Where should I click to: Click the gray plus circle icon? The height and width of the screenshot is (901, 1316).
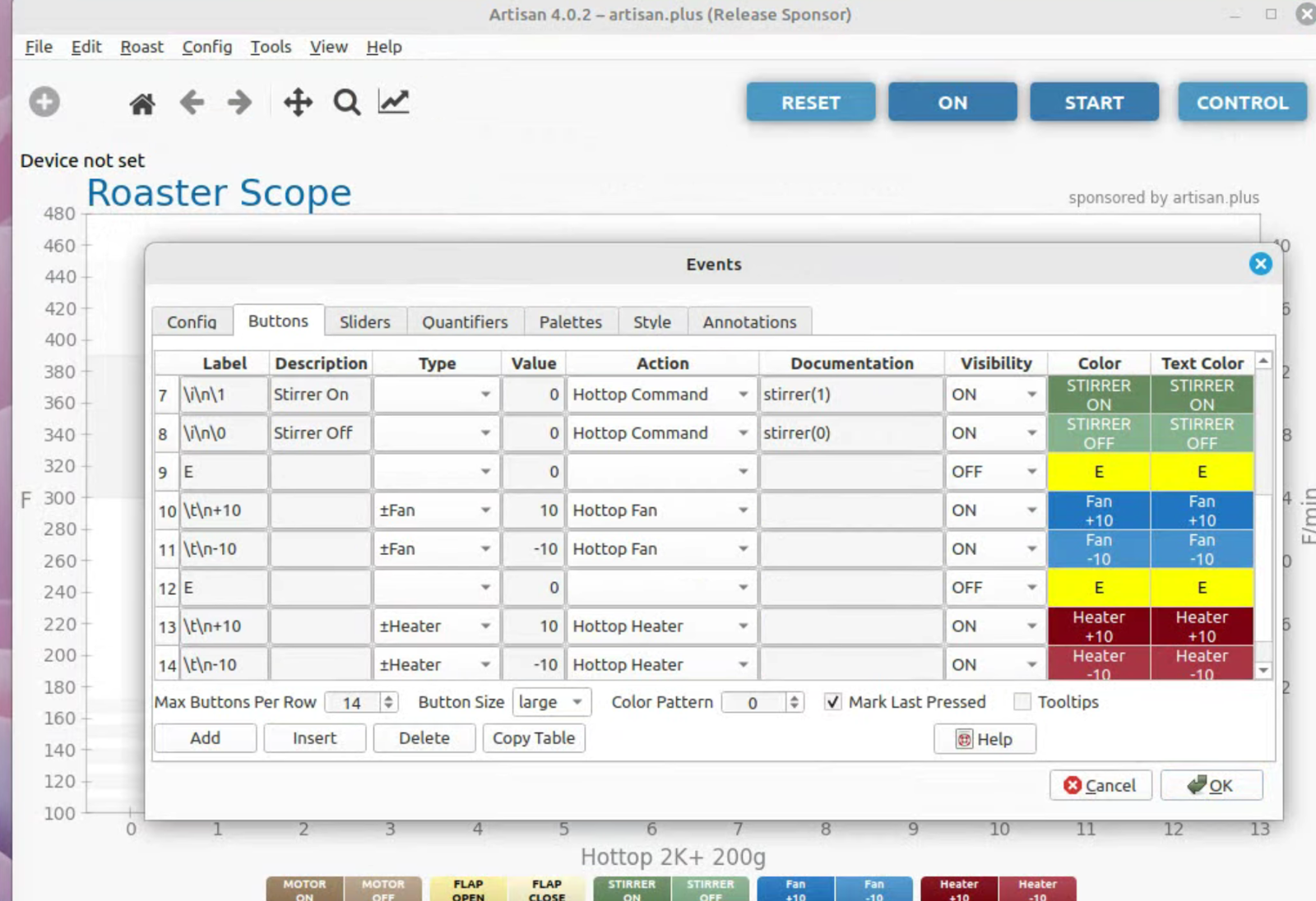click(44, 102)
